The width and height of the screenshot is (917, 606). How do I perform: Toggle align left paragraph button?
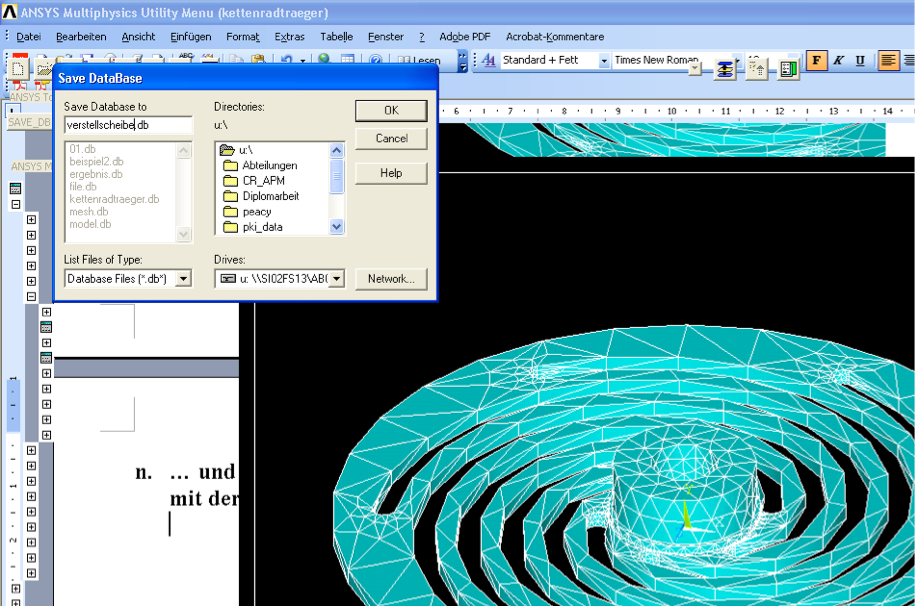click(888, 60)
